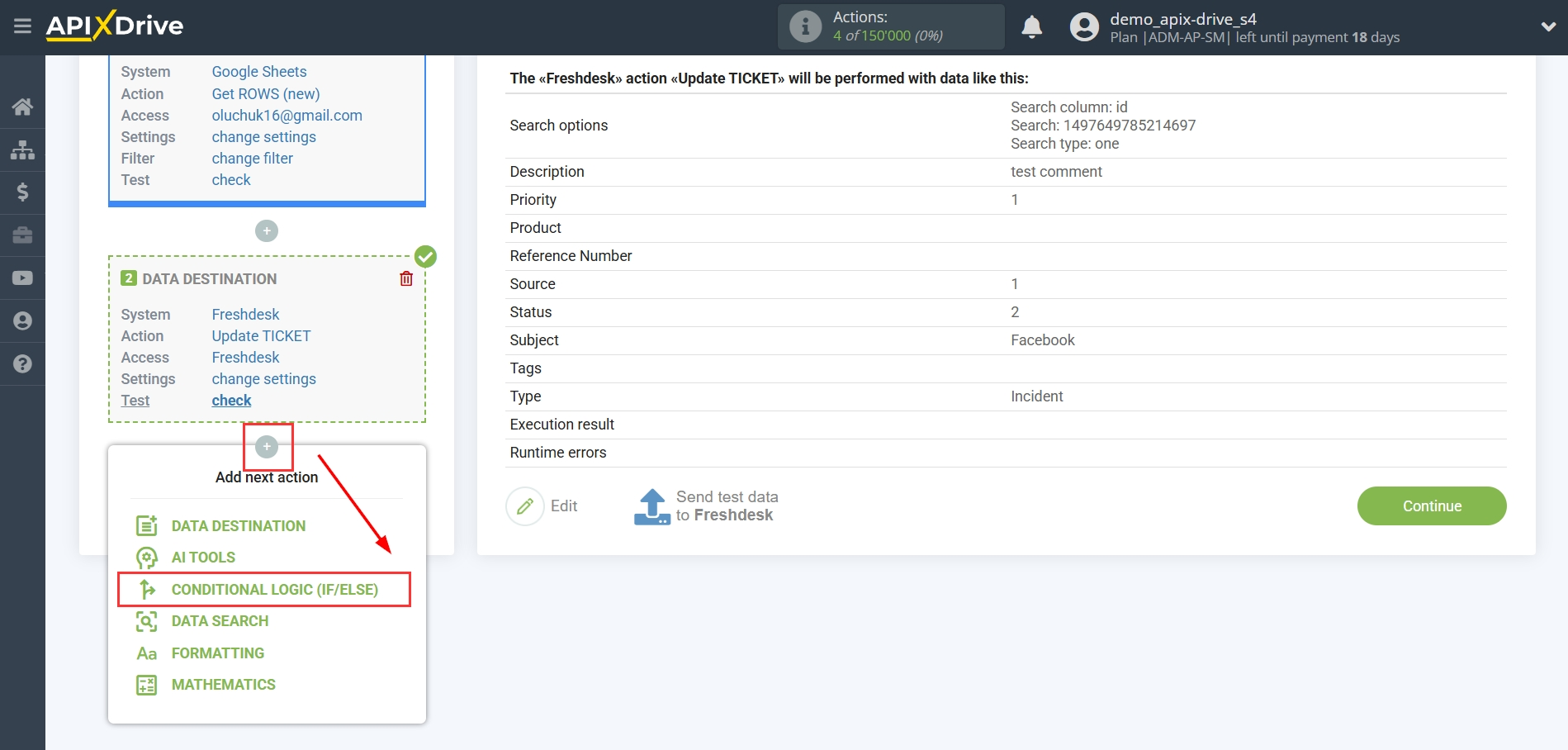Click the Mathematics calculator icon
The height and width of the screenshot is (750, 1568).
pyautogui.click(x=147, y=685)
